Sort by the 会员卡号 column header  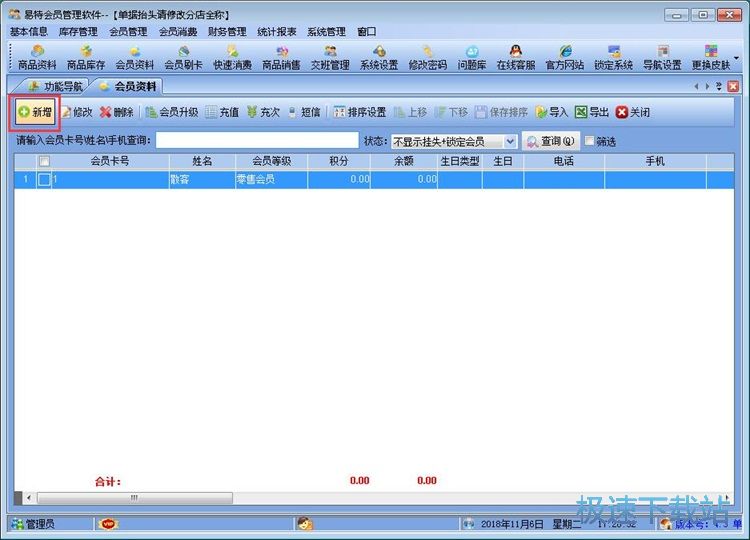tap(110, 161)
